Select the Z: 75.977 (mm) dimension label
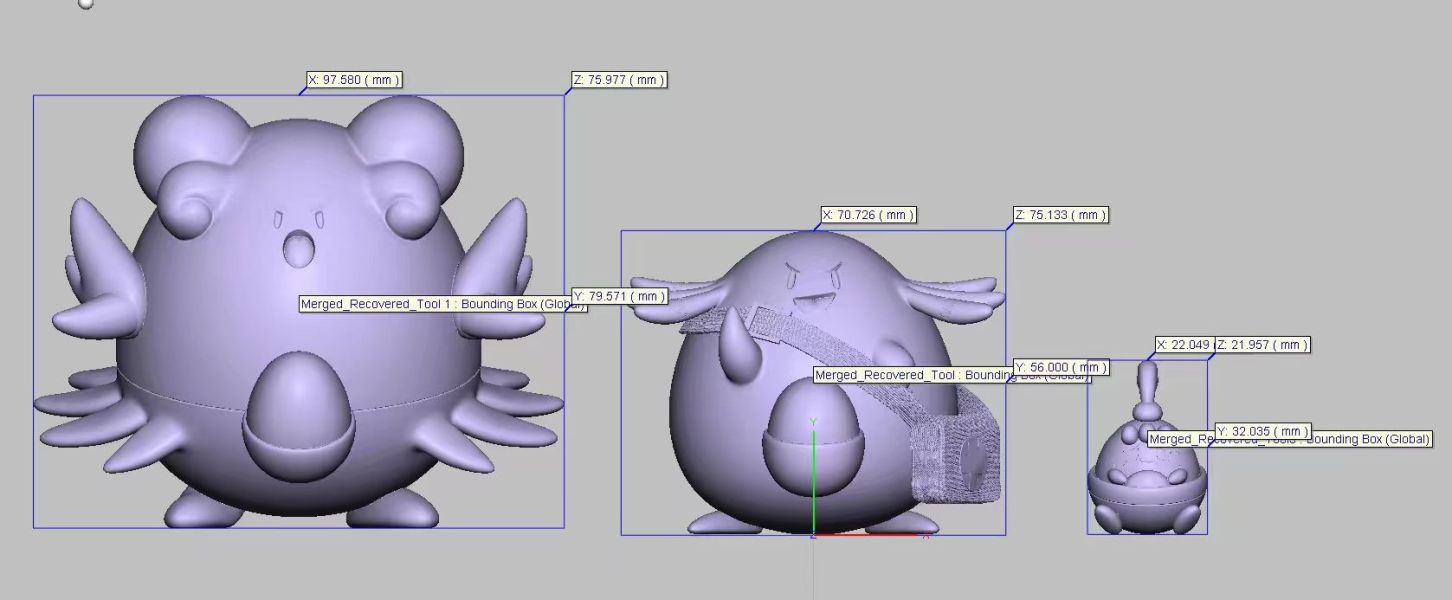This screenshot has width=1452, height=600. click(617, 80)
